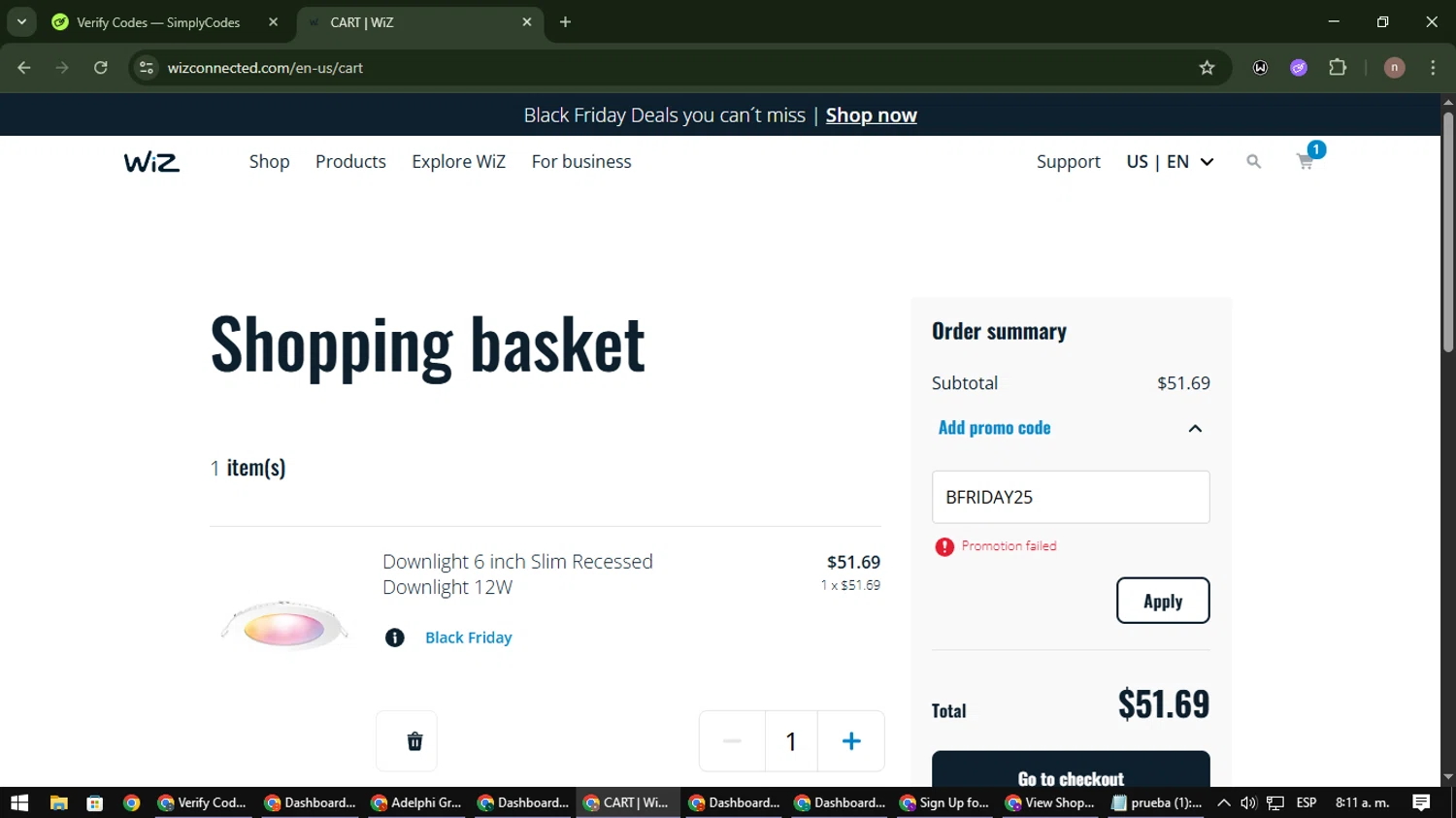The image size is (1456, 818).
Task: Open the Downlight 6 inch Slim Recessed title
Action: point(517,574)
